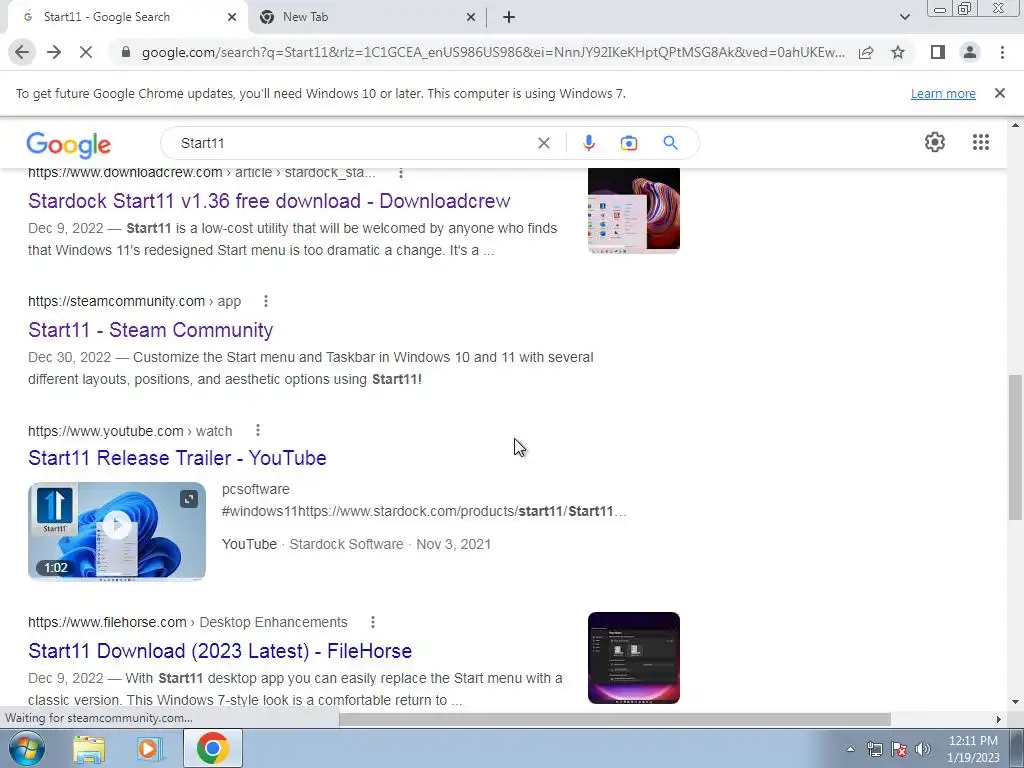Screen dimensions: 1024x768
Task: Click the FileHorse result thumbnail image
Action: point(633,658)
